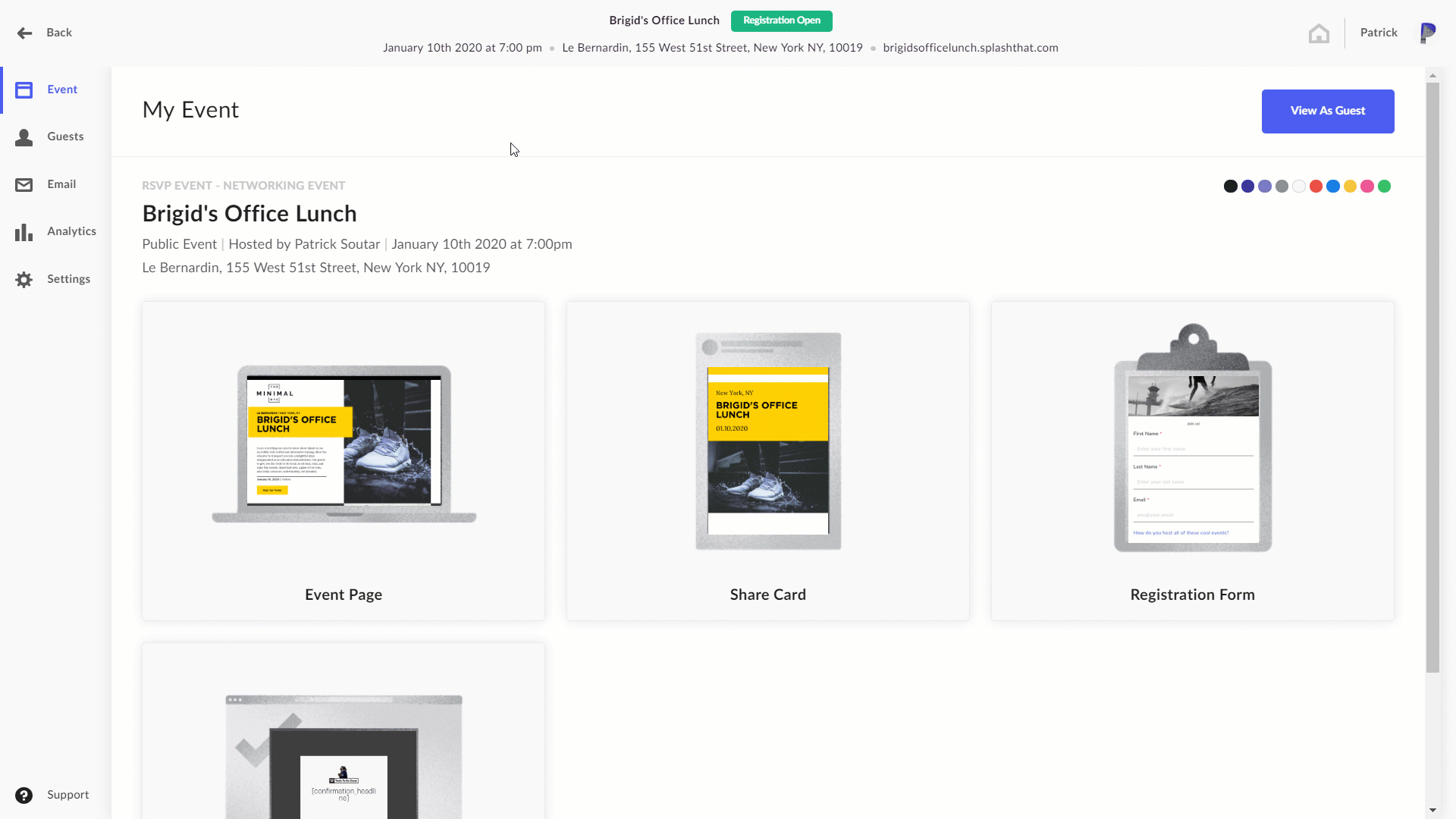Select the Email menu label
The height and width of the screenshot is (819, 1456).
tap(61, 184)
